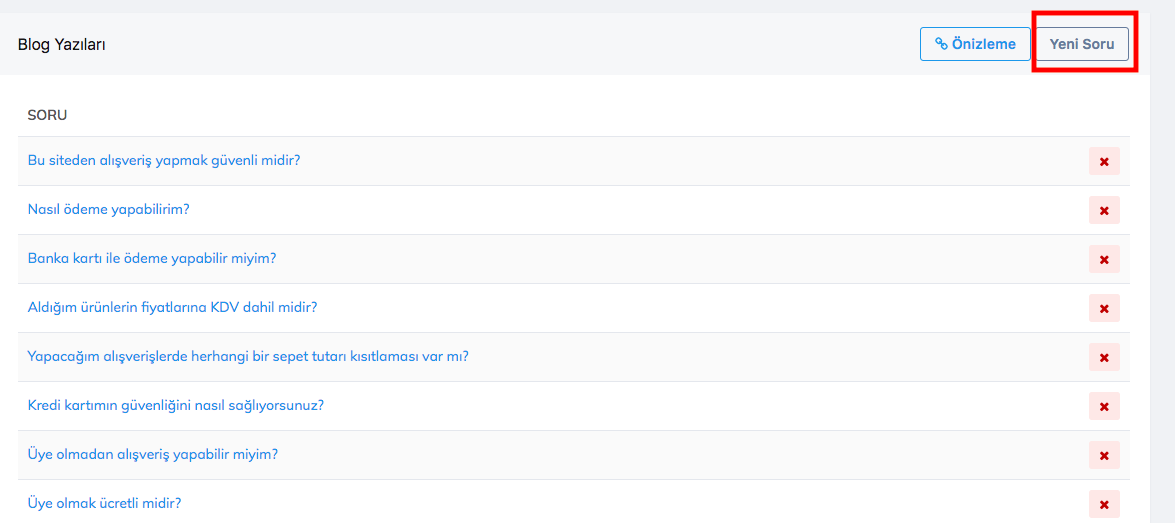Viewport: 1175px width, 523px height.
Task: Delete the sepet tutarı kısıtlaması question
Action: (1104, 357)
